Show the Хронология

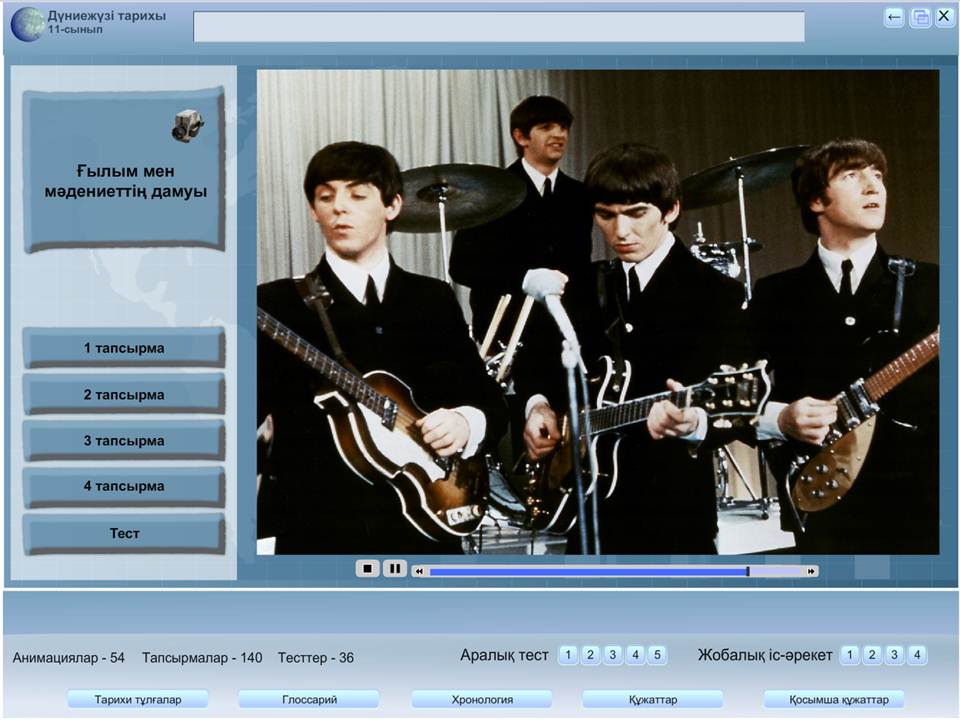482,699
